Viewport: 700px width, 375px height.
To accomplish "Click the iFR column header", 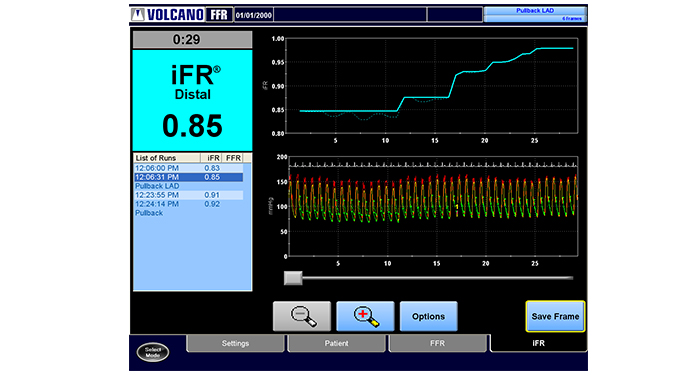I will click(212, 158).
